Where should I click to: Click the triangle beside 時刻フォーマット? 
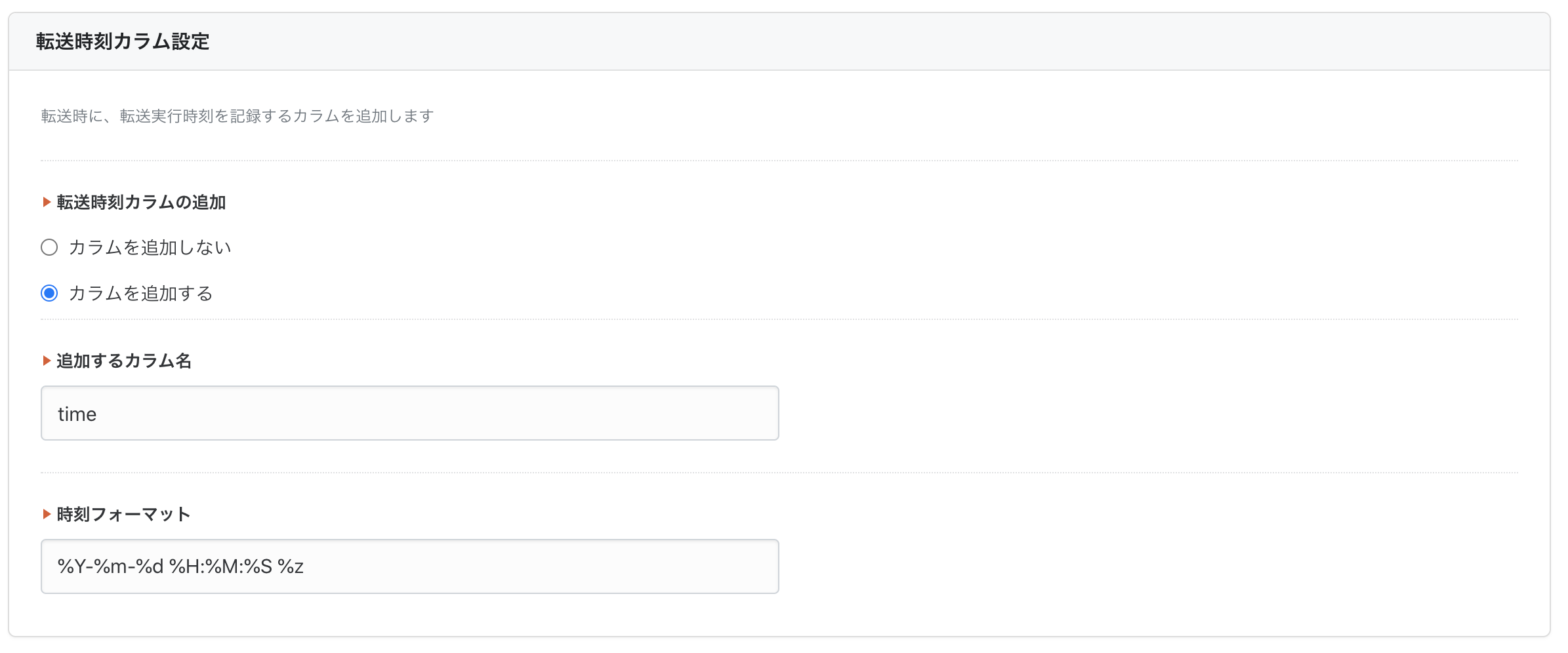pyautogui.click(x=47, y=514)
